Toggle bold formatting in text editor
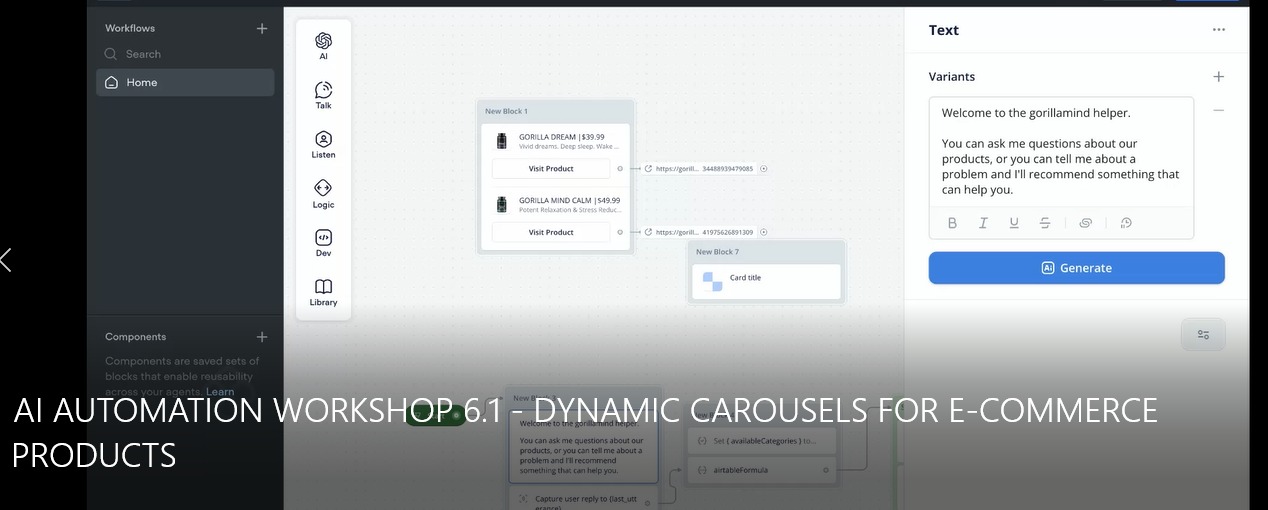The width and height of the screenshot is (1268, 510). 952,223
